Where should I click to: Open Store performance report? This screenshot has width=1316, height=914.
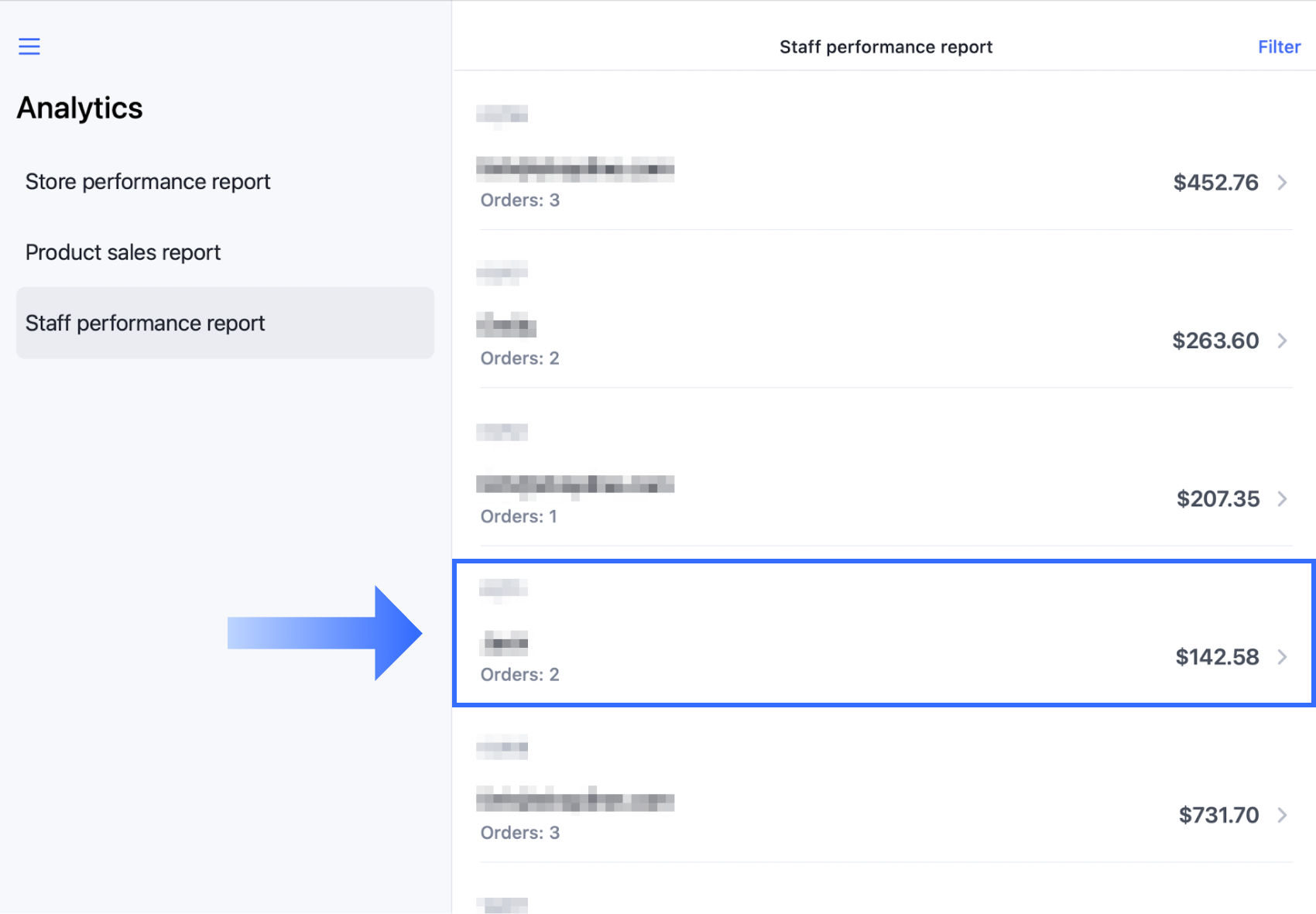[x=148, y=182]
